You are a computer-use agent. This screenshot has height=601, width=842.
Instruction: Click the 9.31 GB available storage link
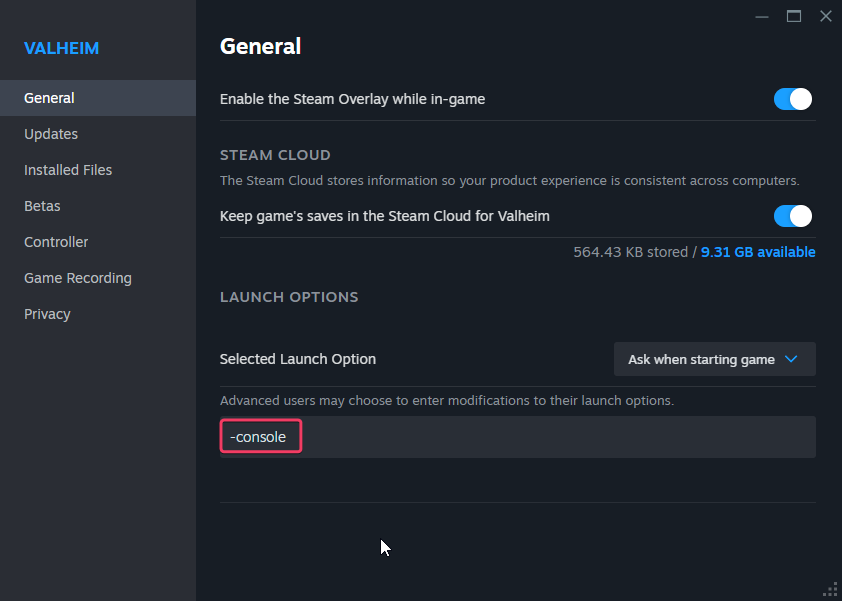click(x=758, y=252)
